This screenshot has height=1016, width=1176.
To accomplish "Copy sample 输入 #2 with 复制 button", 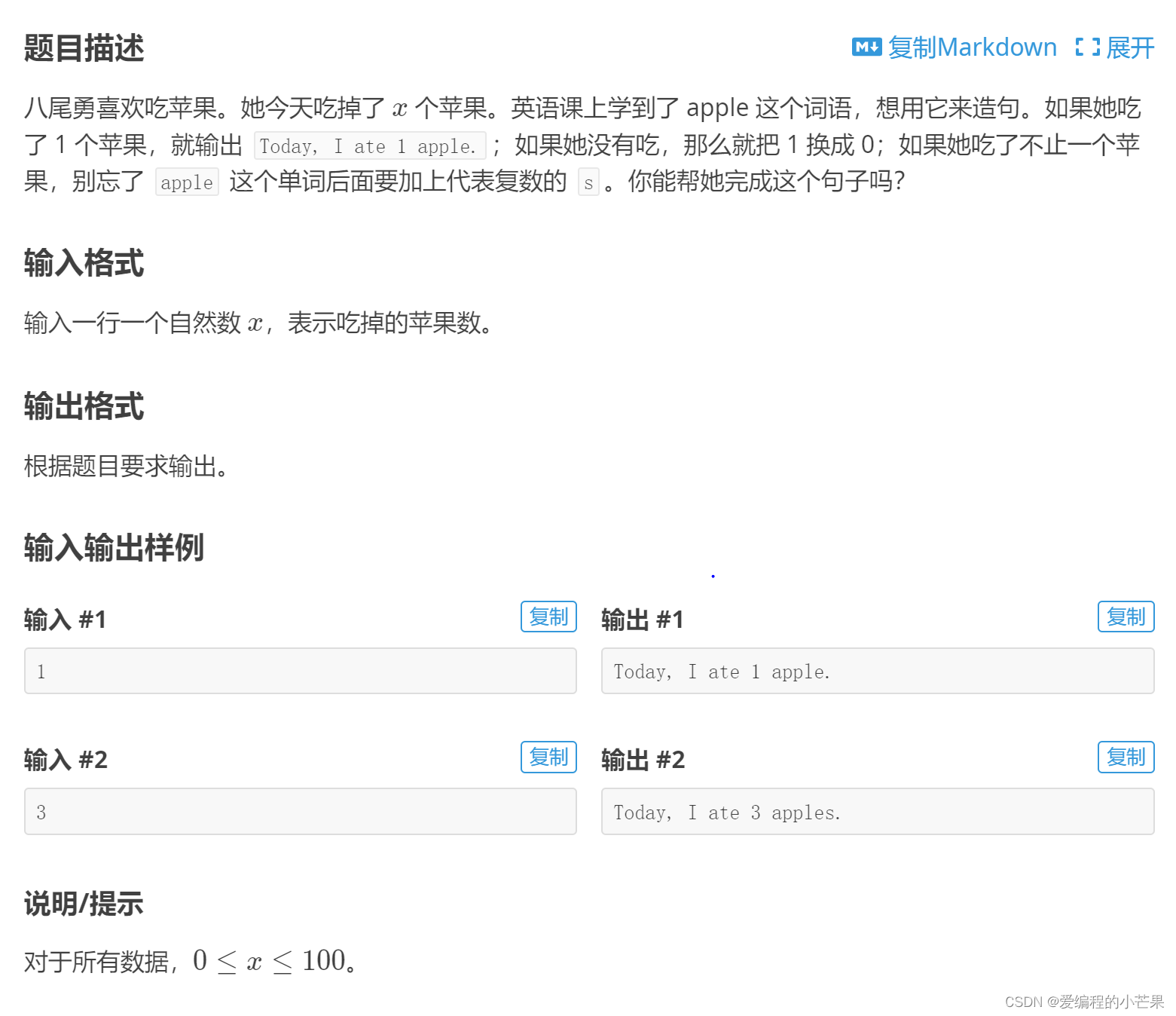I will [x=548, y=757].
